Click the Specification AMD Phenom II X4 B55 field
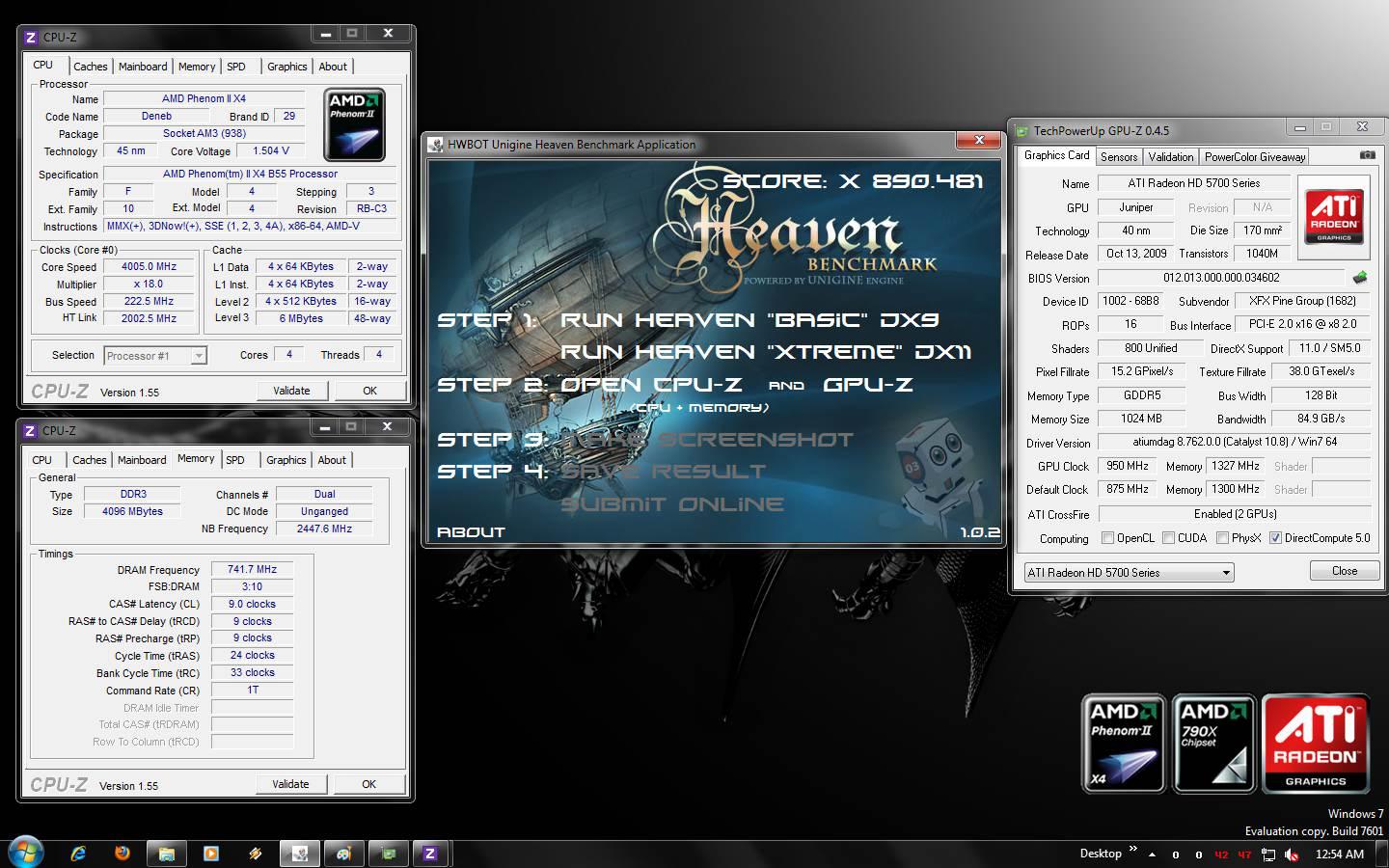 (250, 174)
